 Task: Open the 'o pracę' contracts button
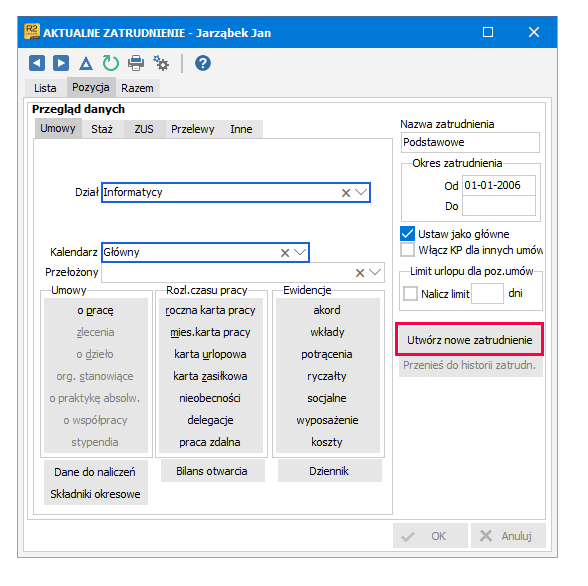click(95, 310)
